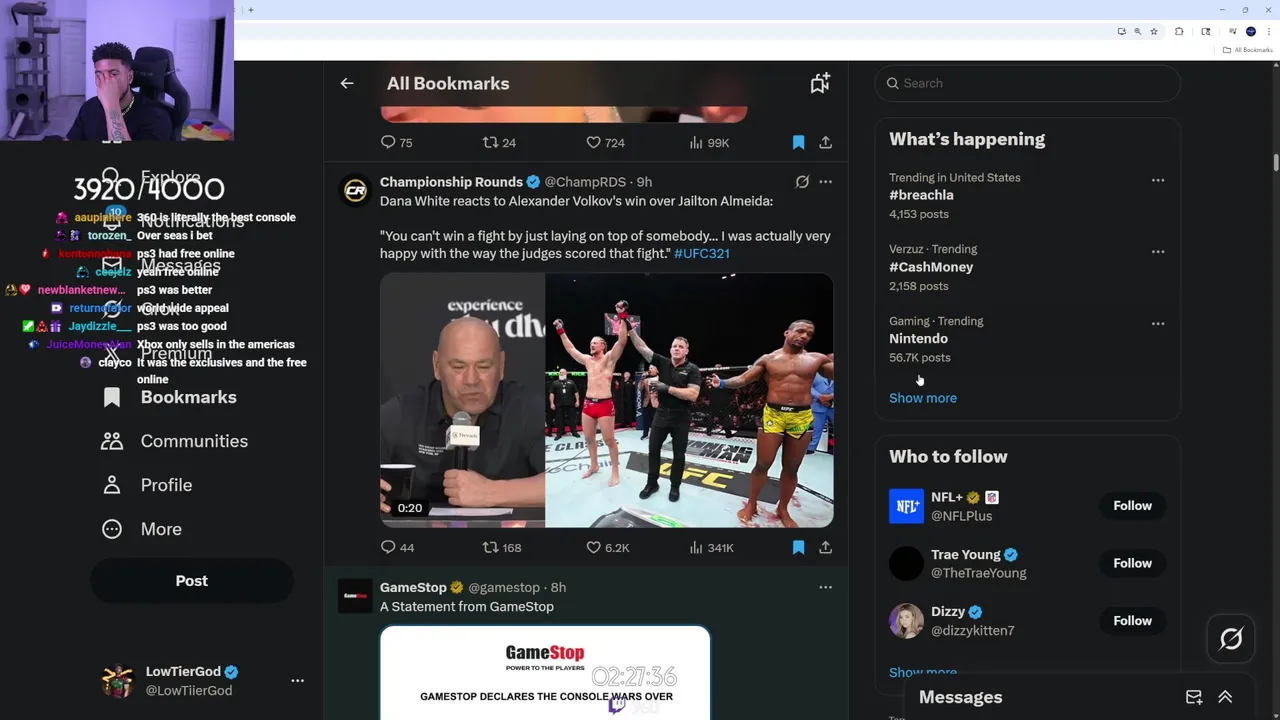The width and height of the screenshot is (1280, 720).
Task: Open the #UFC321 hashtag link
Action: coord(702,253)
